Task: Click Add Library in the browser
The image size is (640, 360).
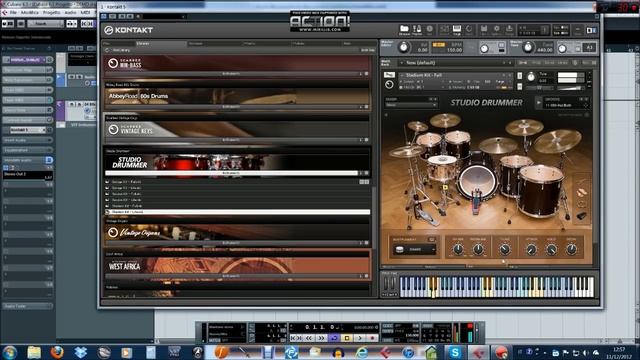Action: click(x=121, y=50)
